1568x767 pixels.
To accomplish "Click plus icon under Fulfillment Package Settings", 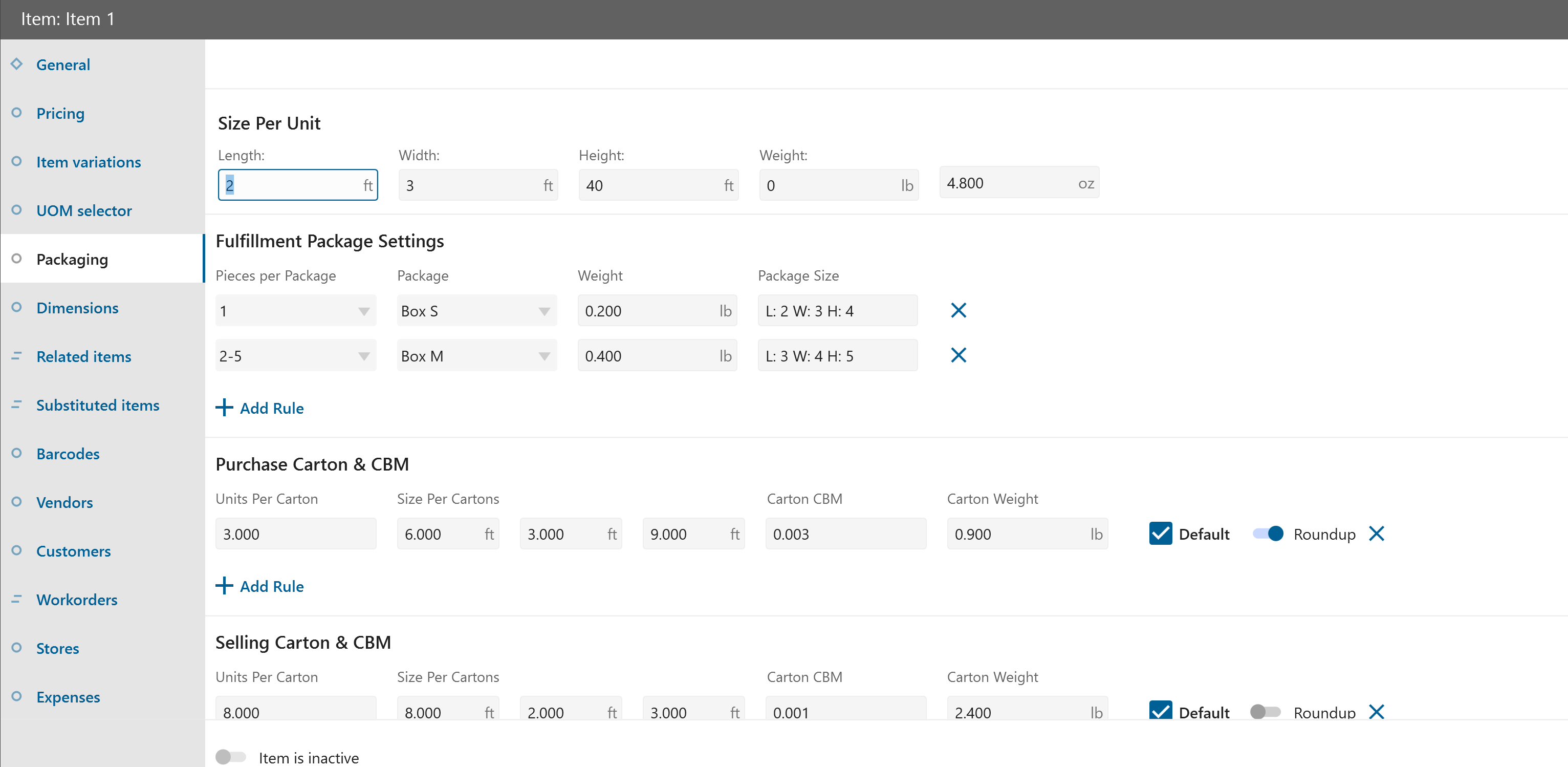I will click(224, 408).
